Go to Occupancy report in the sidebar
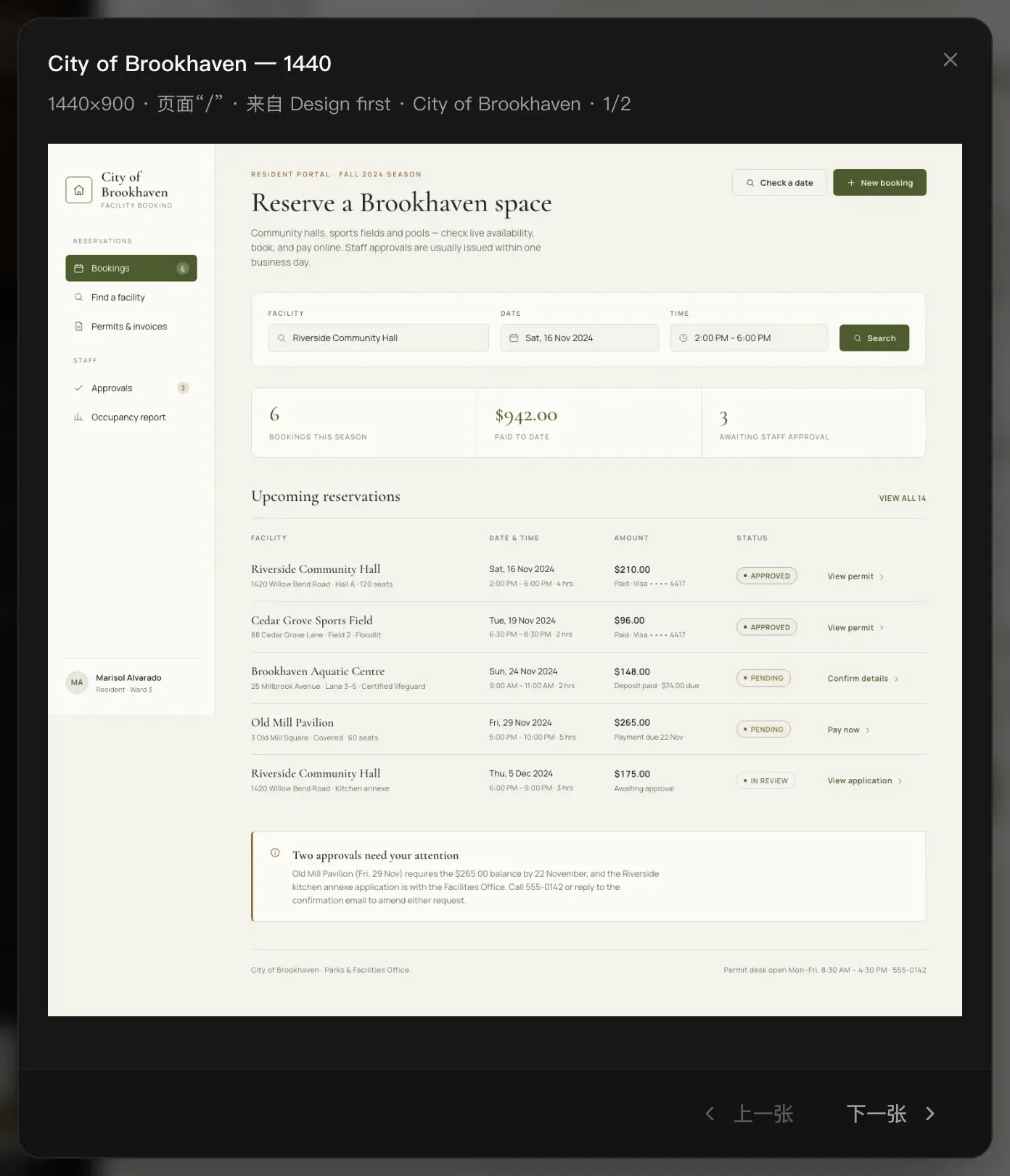Viewport: 1010px width, 1176px height. (x=131, y=417)
